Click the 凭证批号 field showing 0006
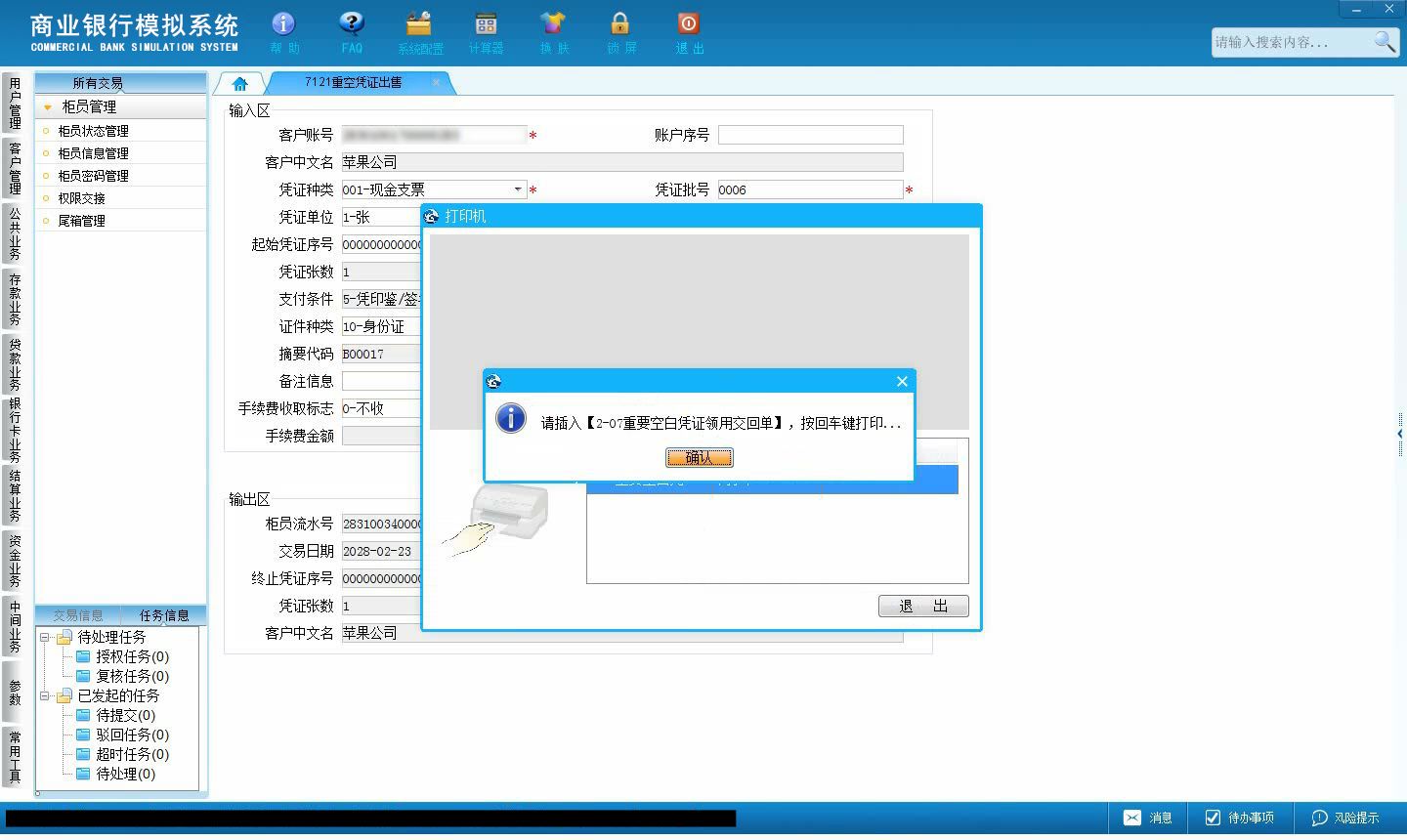 coord(810,189)
